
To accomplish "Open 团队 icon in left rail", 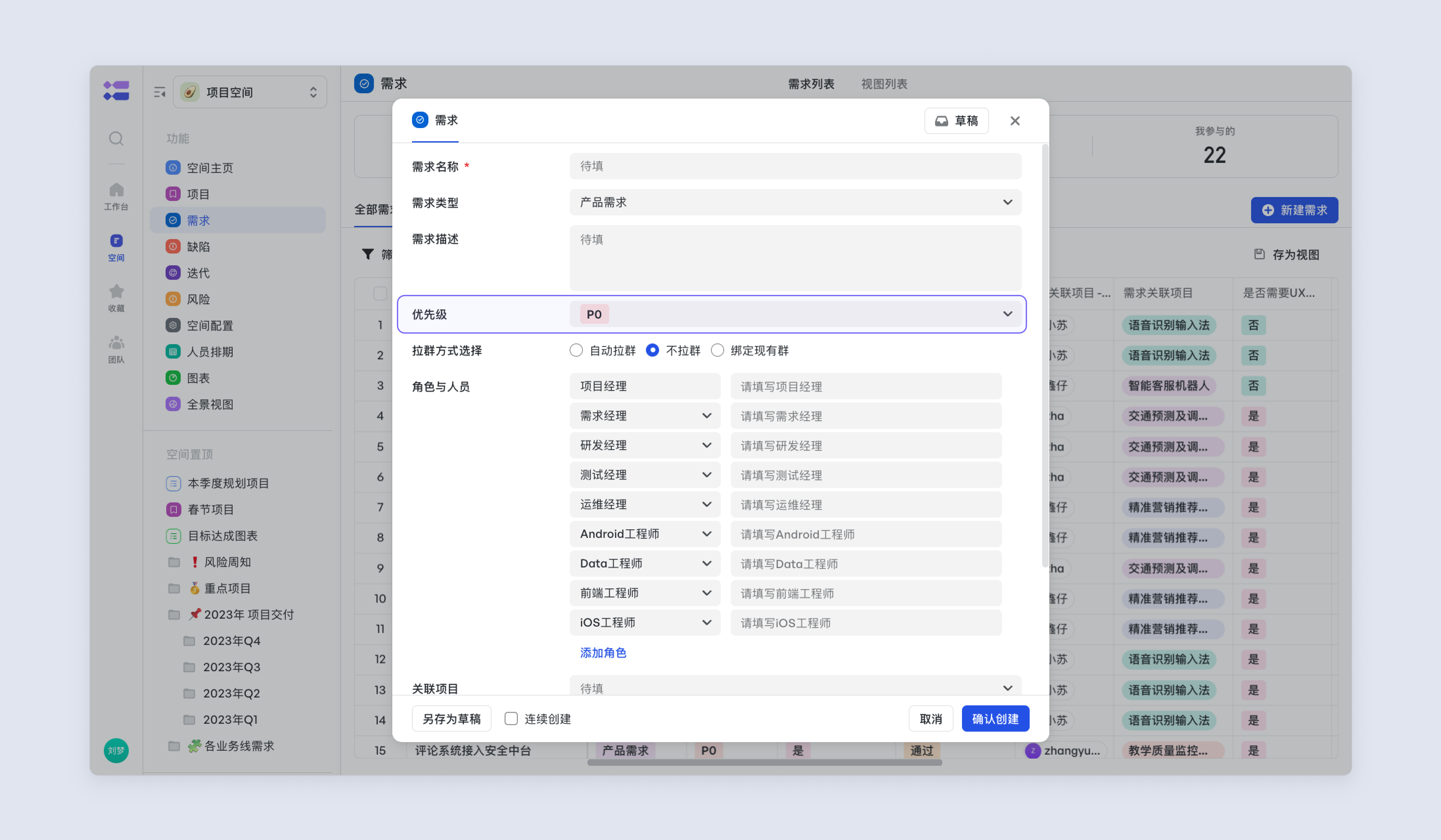I will pos(116,349).
